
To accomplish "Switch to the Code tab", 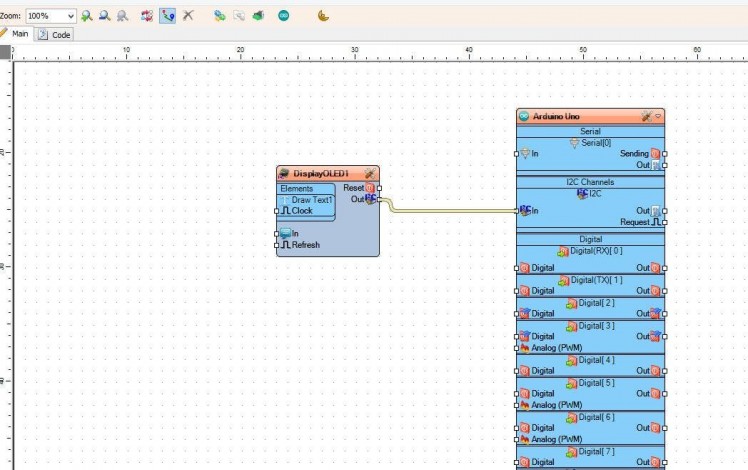I will [55, 34].
